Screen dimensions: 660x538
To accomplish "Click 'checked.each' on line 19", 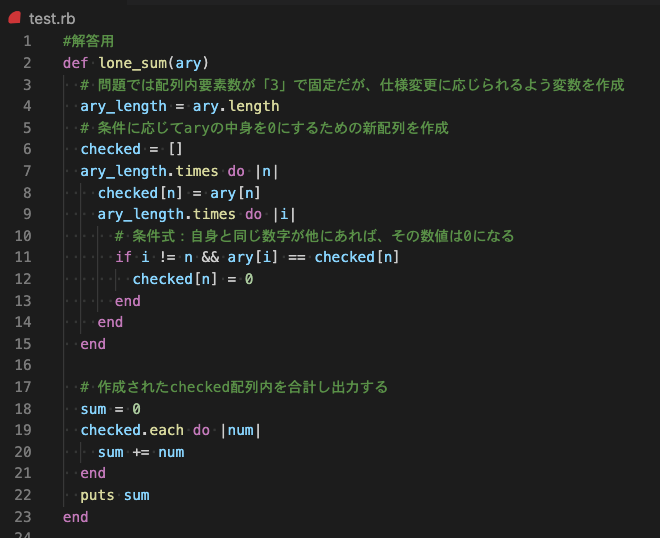I will (132, 430).
